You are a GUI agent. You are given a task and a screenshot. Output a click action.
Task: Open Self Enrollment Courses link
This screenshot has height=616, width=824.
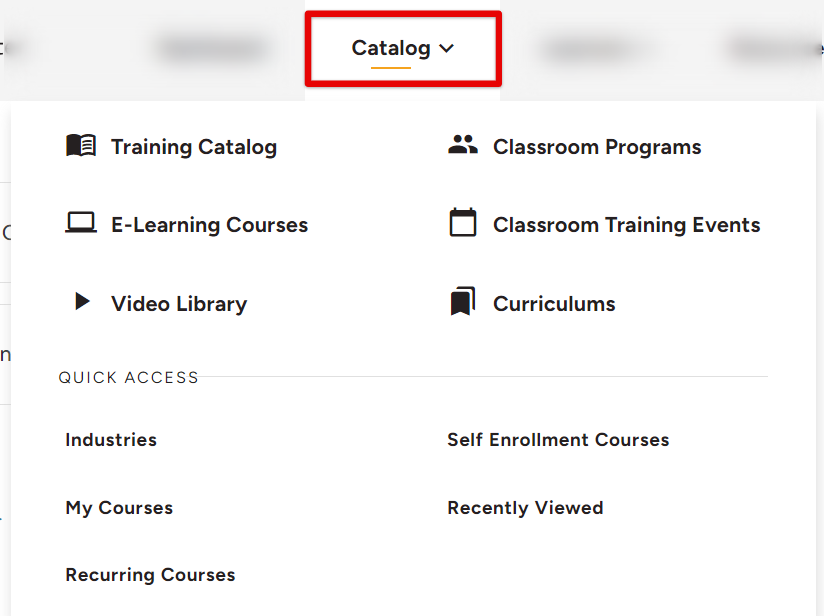[558, 440]
